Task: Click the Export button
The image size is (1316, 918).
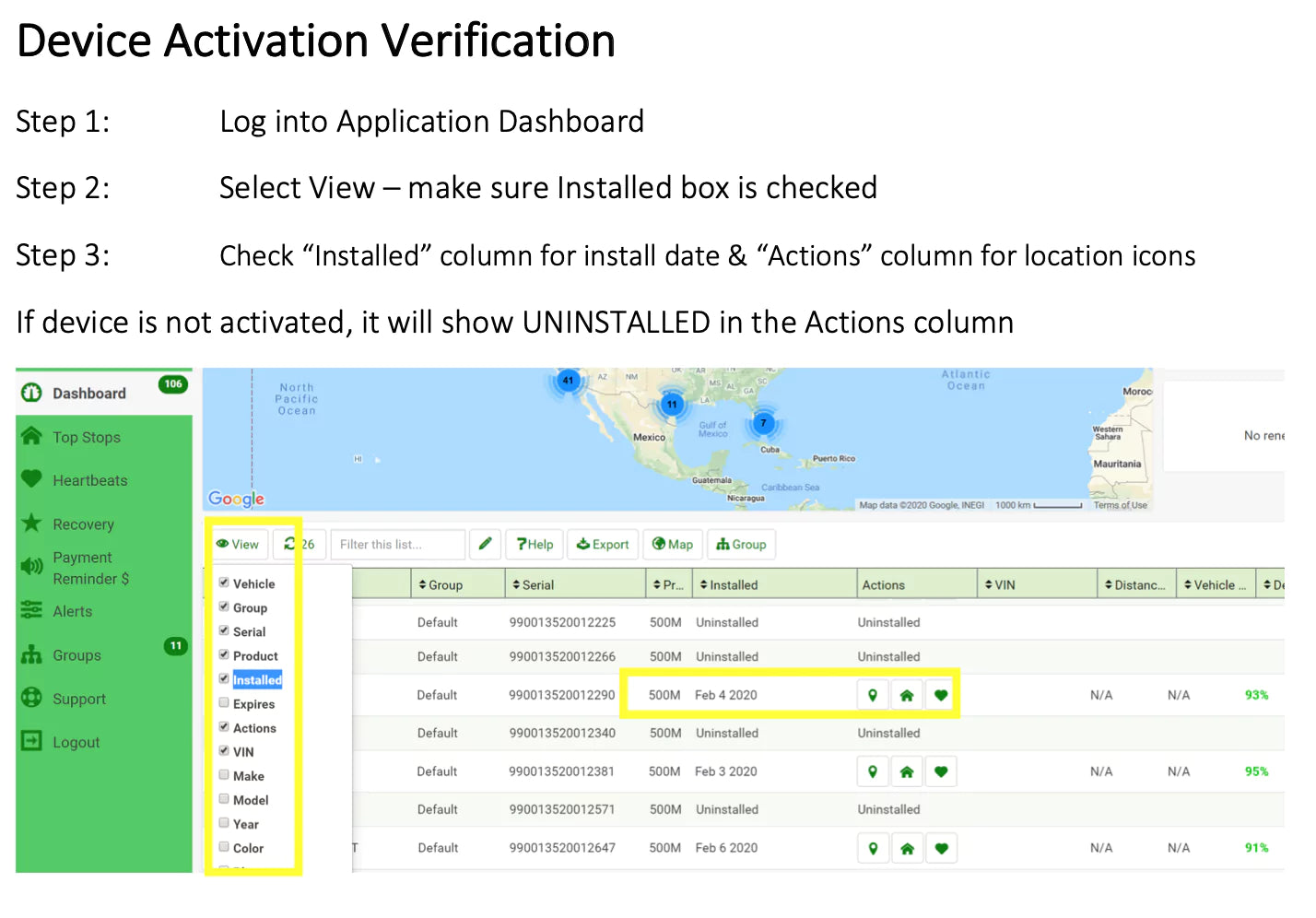Action: coord(603,544)
